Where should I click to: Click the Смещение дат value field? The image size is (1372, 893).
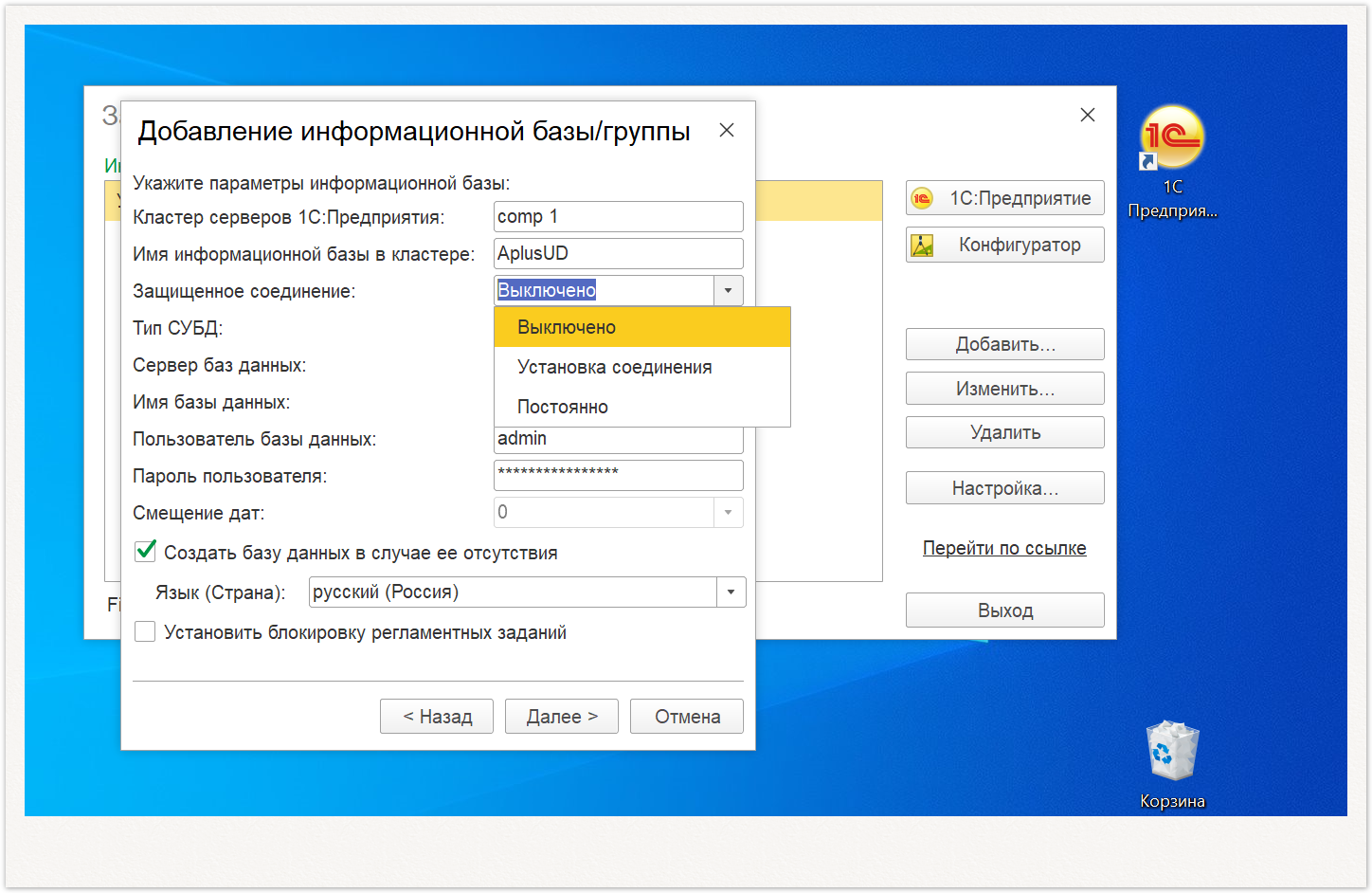pos(605,512)
